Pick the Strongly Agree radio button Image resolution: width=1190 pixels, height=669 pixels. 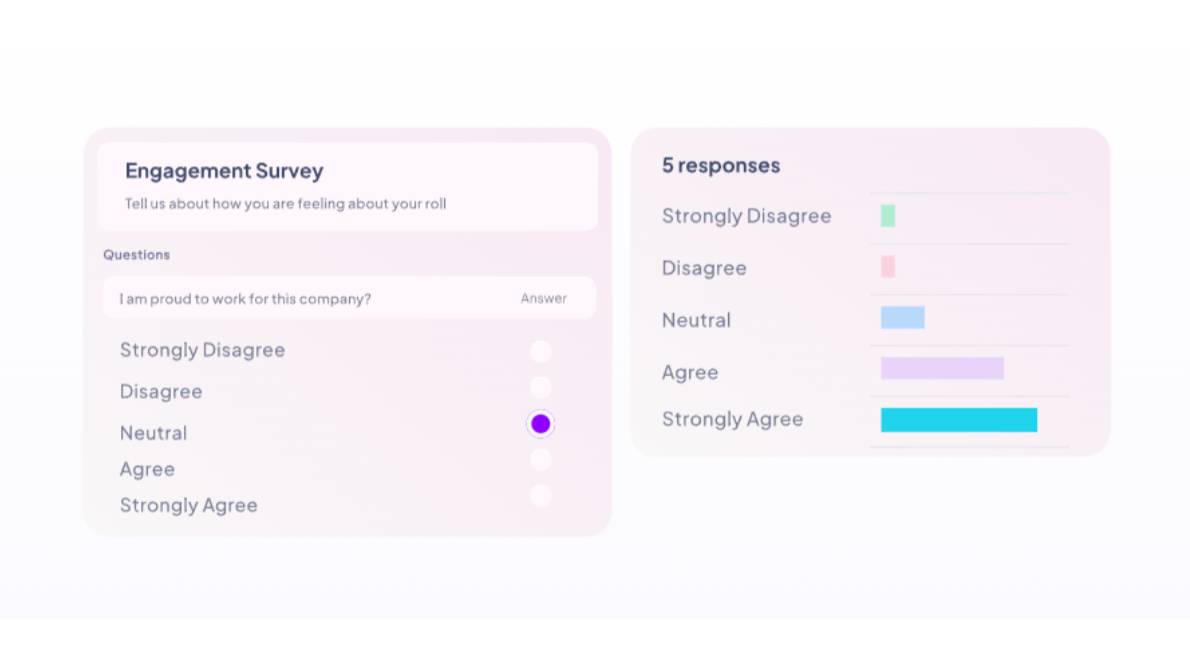point(541,496)
